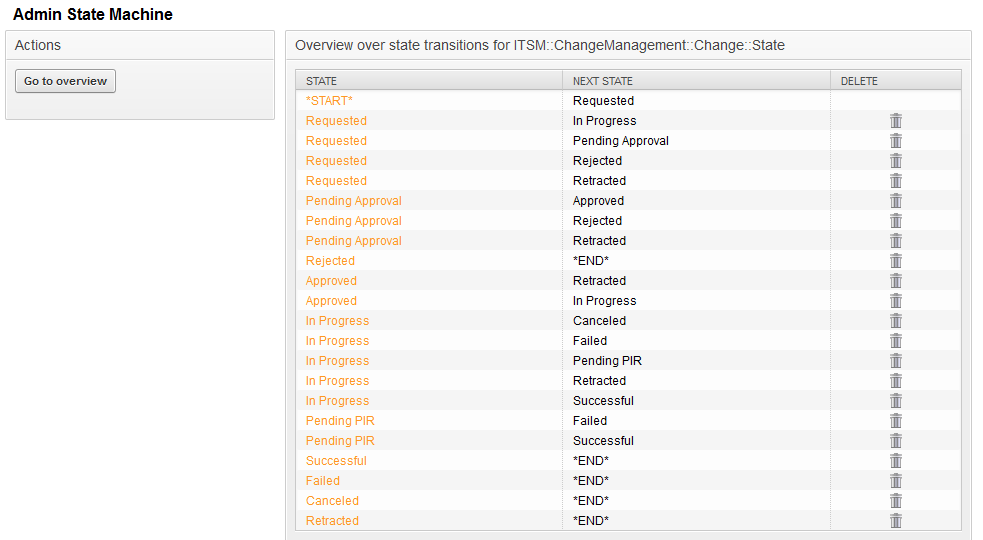Open the Failed state link
This screenshot has height=540, width=983.
click(x=323, y=481)
